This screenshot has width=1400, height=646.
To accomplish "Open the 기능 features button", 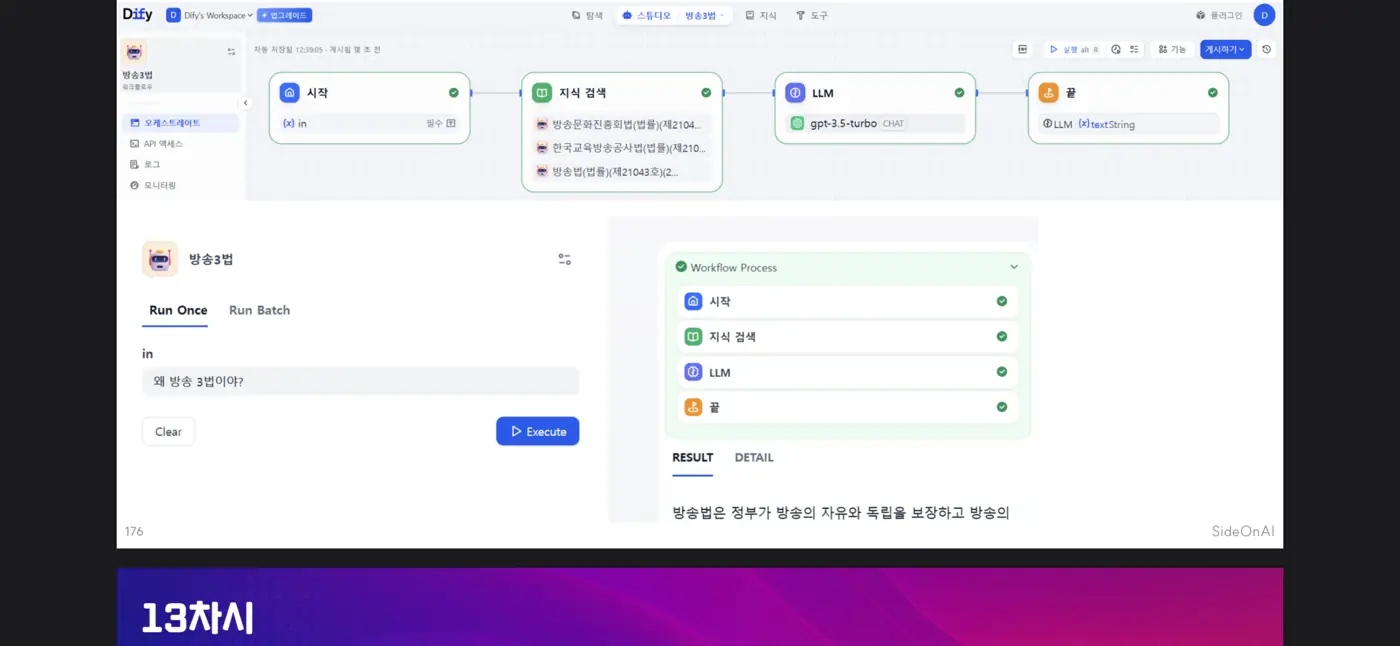I will click(x=1172, y=49).
